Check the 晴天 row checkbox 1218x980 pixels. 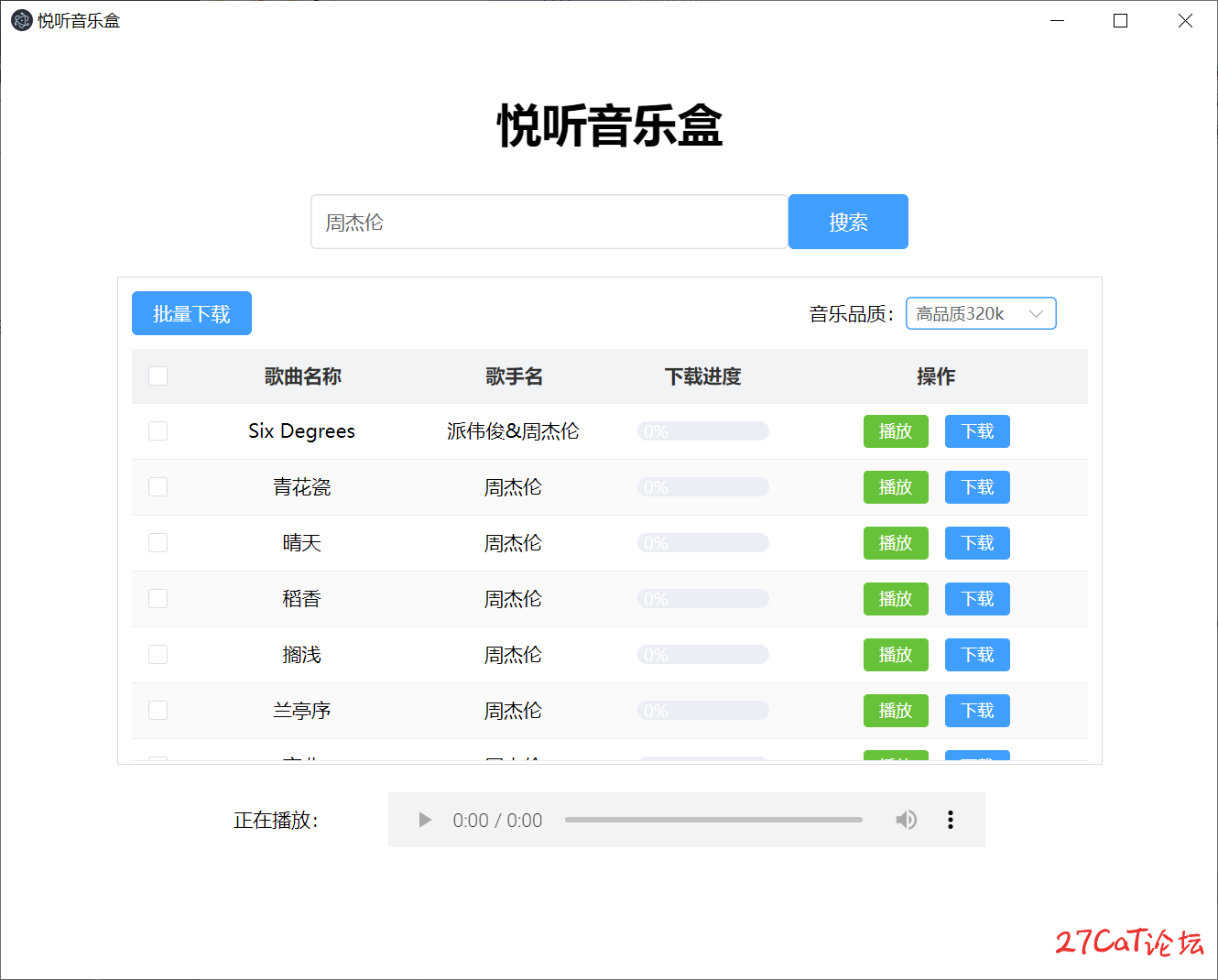pos(158,542)
